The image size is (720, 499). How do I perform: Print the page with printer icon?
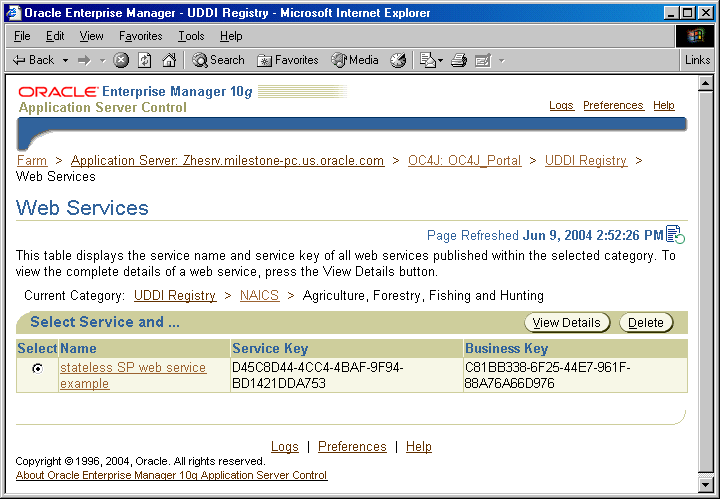click(x=459, y=60)
